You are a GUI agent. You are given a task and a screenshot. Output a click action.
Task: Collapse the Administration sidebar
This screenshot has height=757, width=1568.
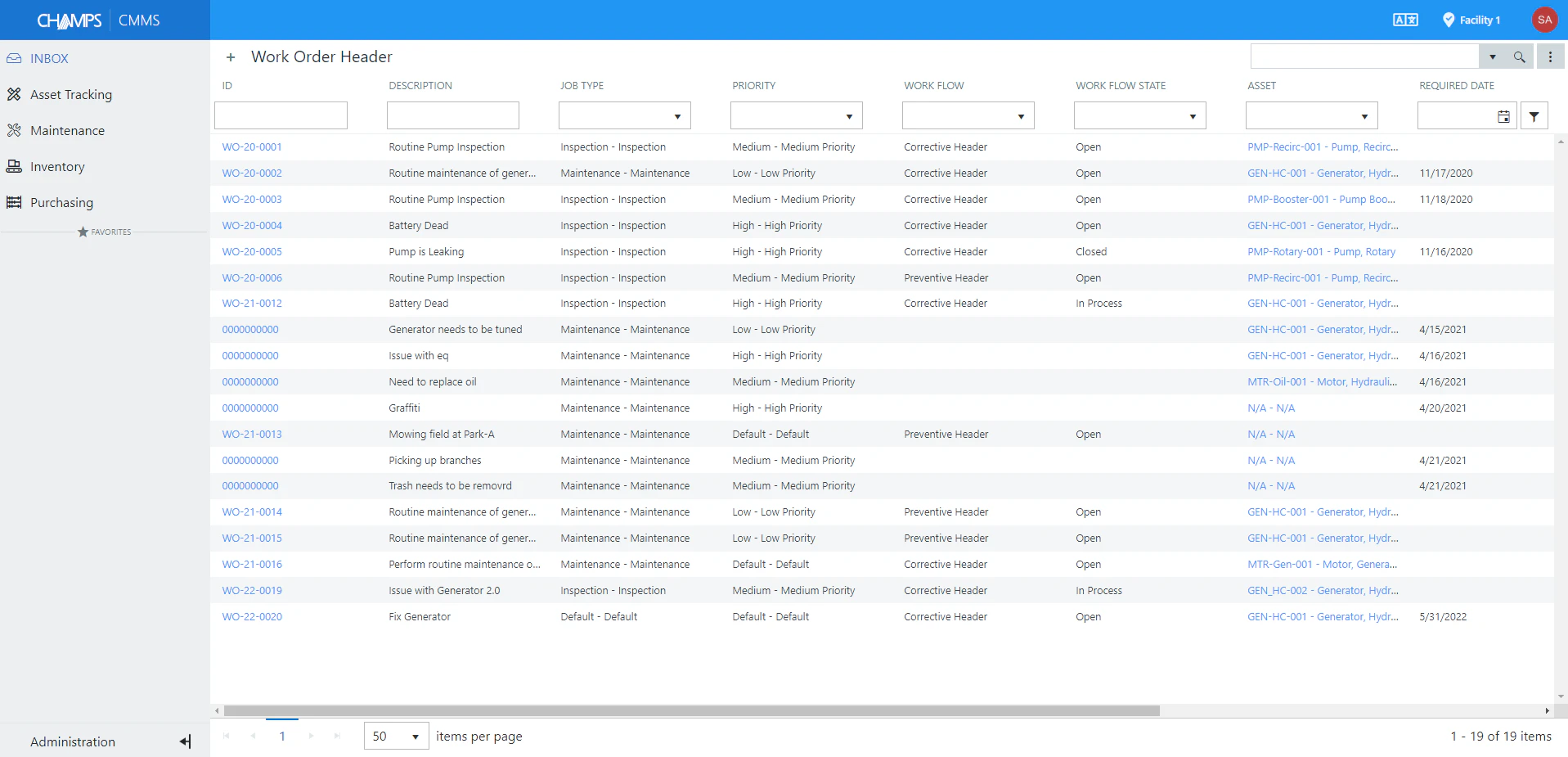(184, 741)
